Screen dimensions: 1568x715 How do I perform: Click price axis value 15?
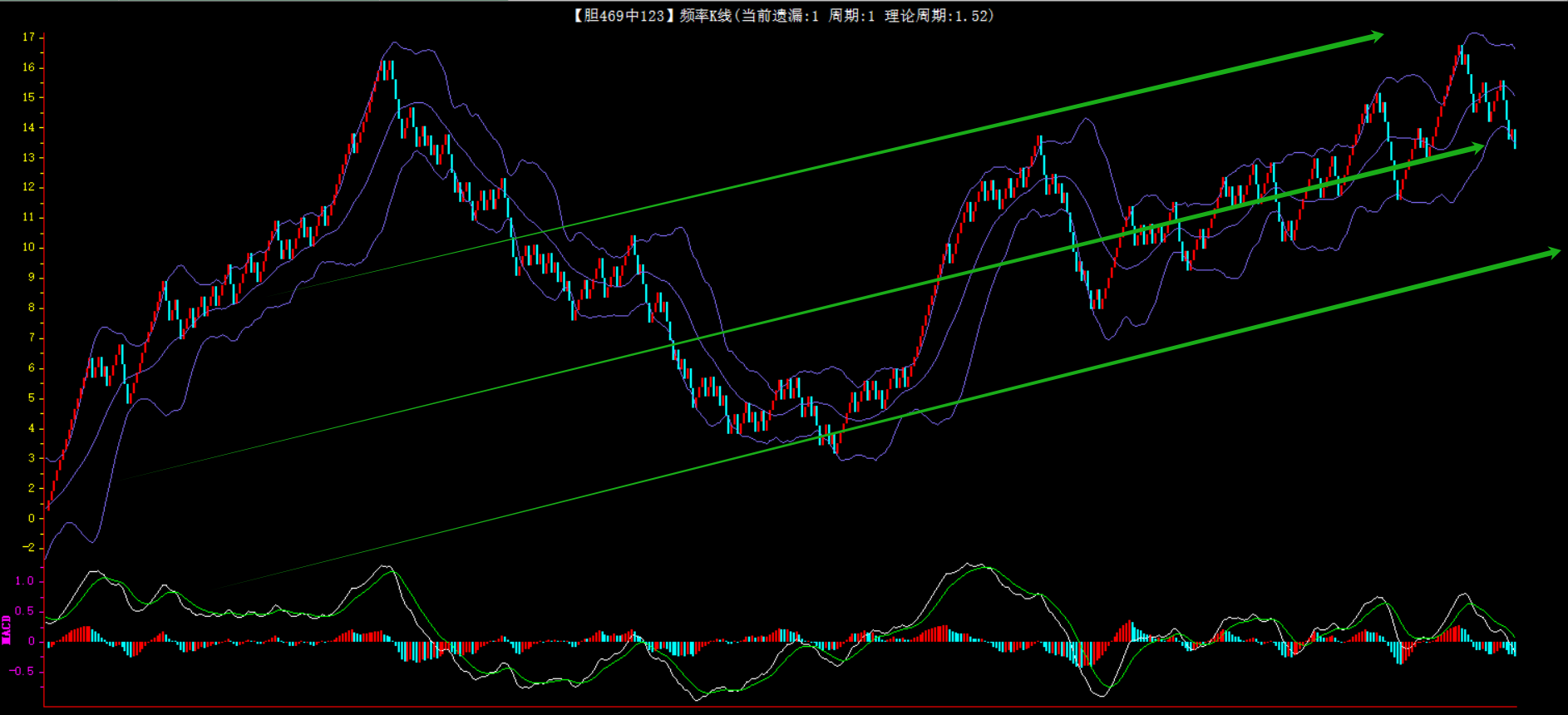click(x=29, y=97)
